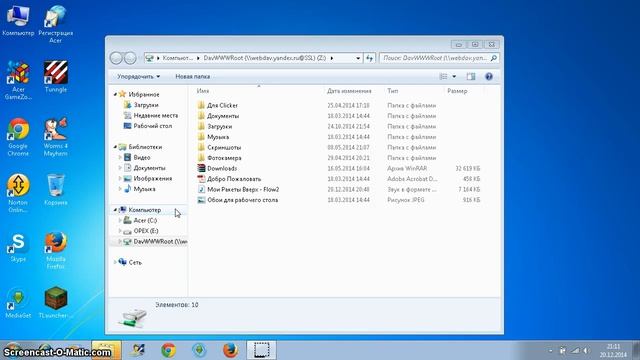Open Chrome from the taskbar
This screenshot has width=640, height=360.
point(168,350)
